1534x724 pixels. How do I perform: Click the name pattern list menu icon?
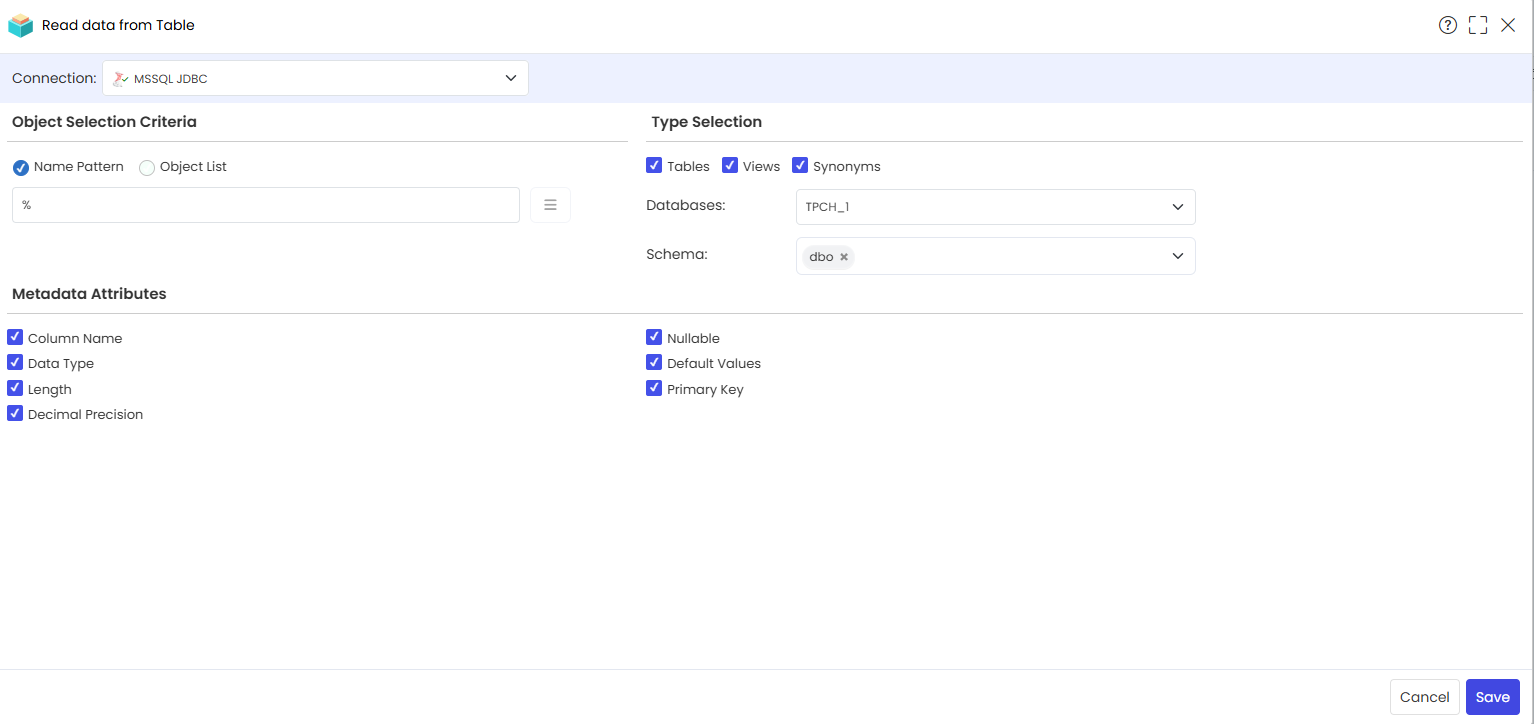550,205
